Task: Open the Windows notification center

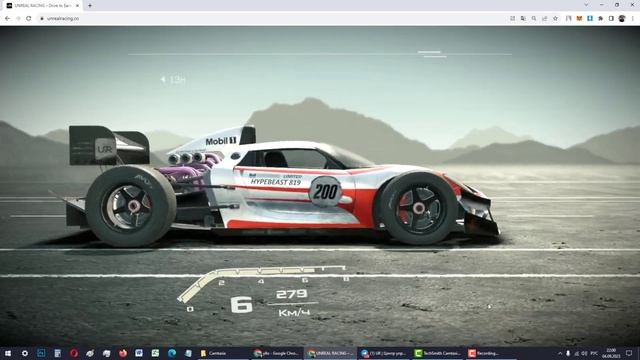Action: (x=629, y=353)
